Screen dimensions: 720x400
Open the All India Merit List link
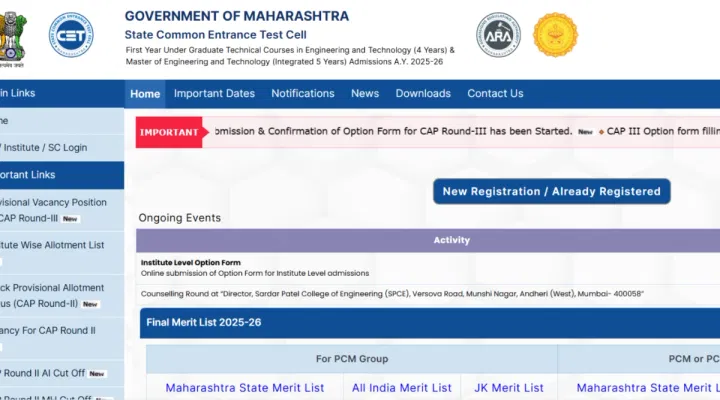pyautogui.click(x=401, y=388)
